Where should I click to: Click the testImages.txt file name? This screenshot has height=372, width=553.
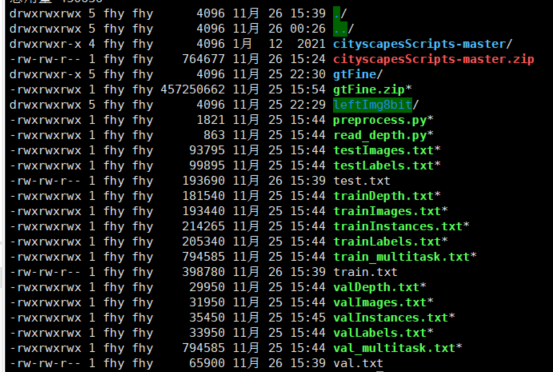[383, 150]
